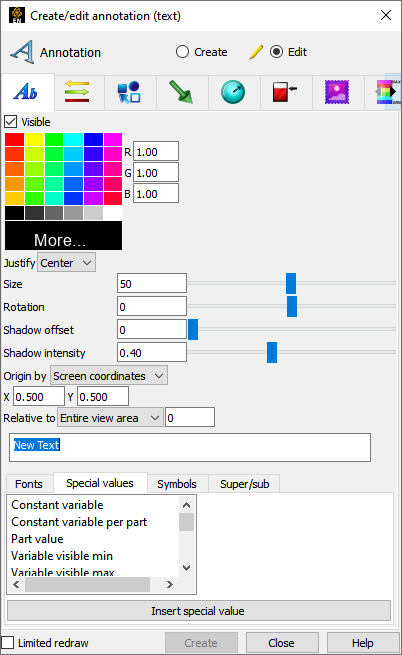The image size is (402, 655).
Task: Click the R color value field
Action: (x=156, y=151)
